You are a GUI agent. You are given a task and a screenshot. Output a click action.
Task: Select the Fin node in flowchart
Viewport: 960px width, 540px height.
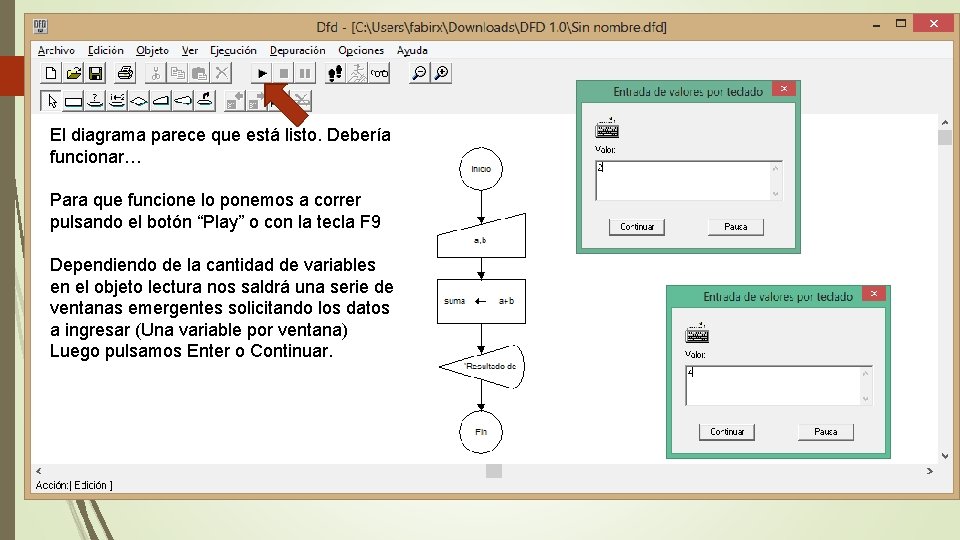pos(481,432)
